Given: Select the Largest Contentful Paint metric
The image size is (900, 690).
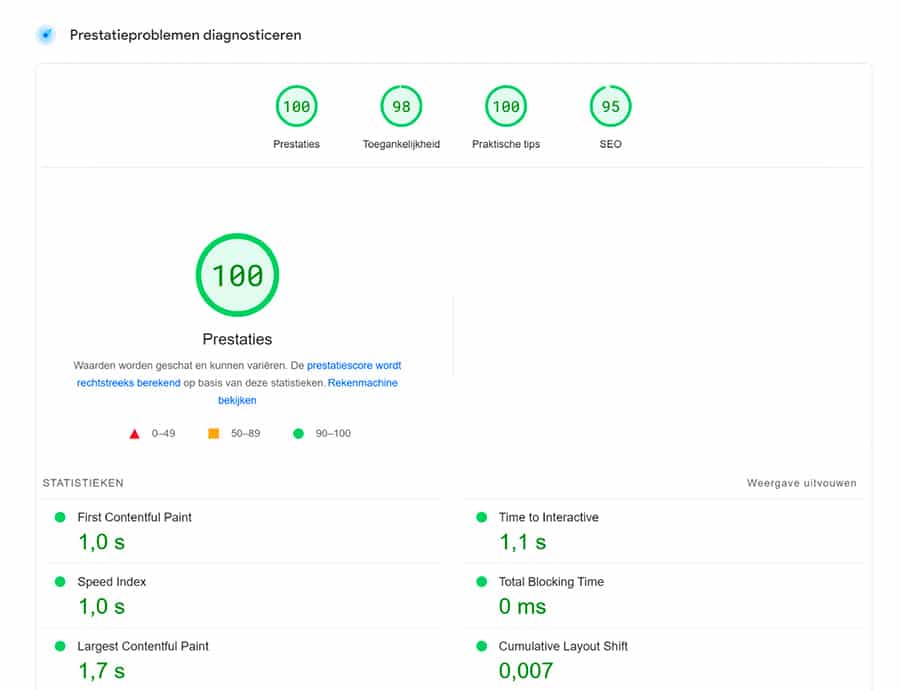Looking at the screenshot, I should click(143, 646).
